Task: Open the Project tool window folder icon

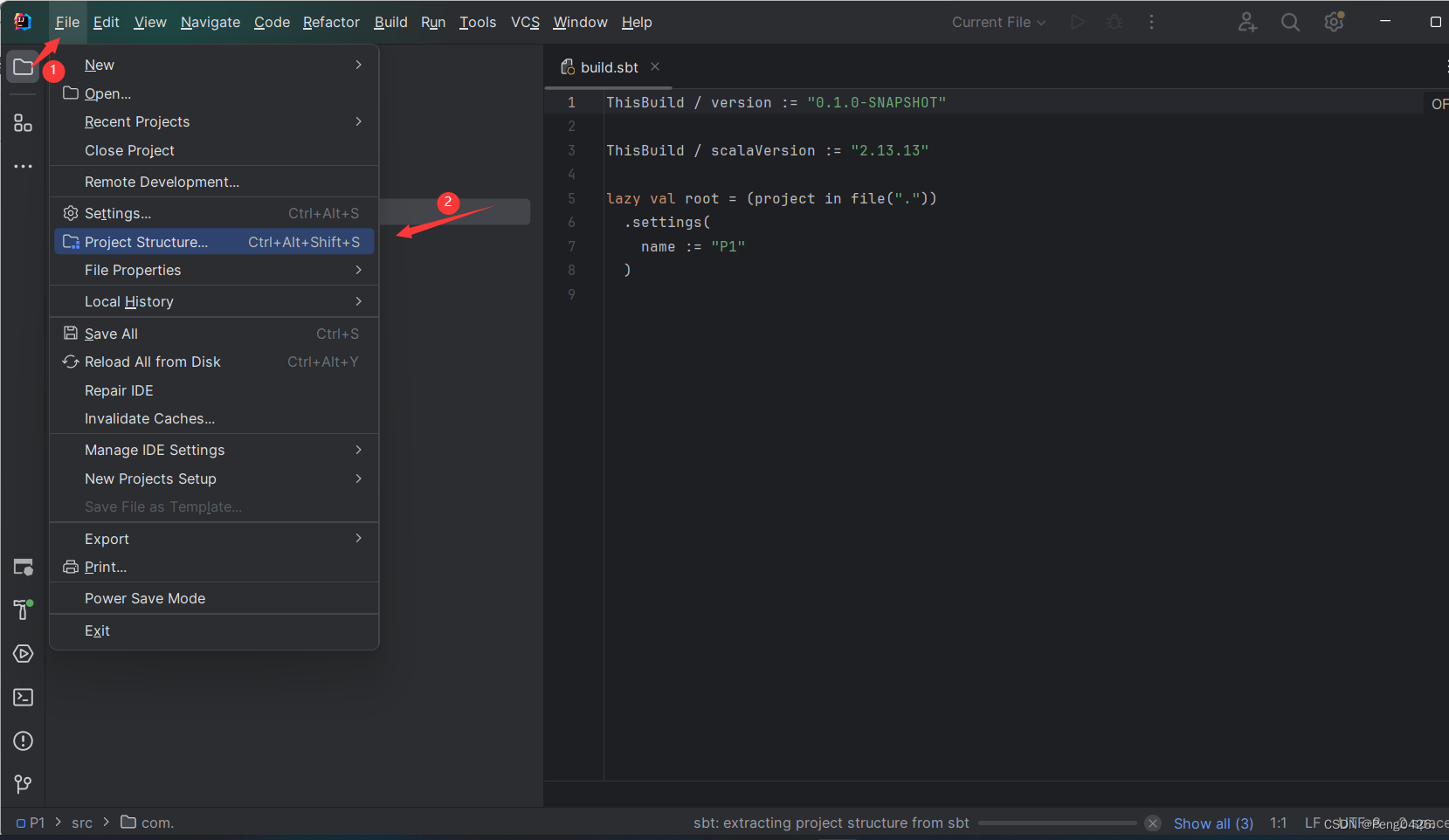Action: [x=24, y=67]
